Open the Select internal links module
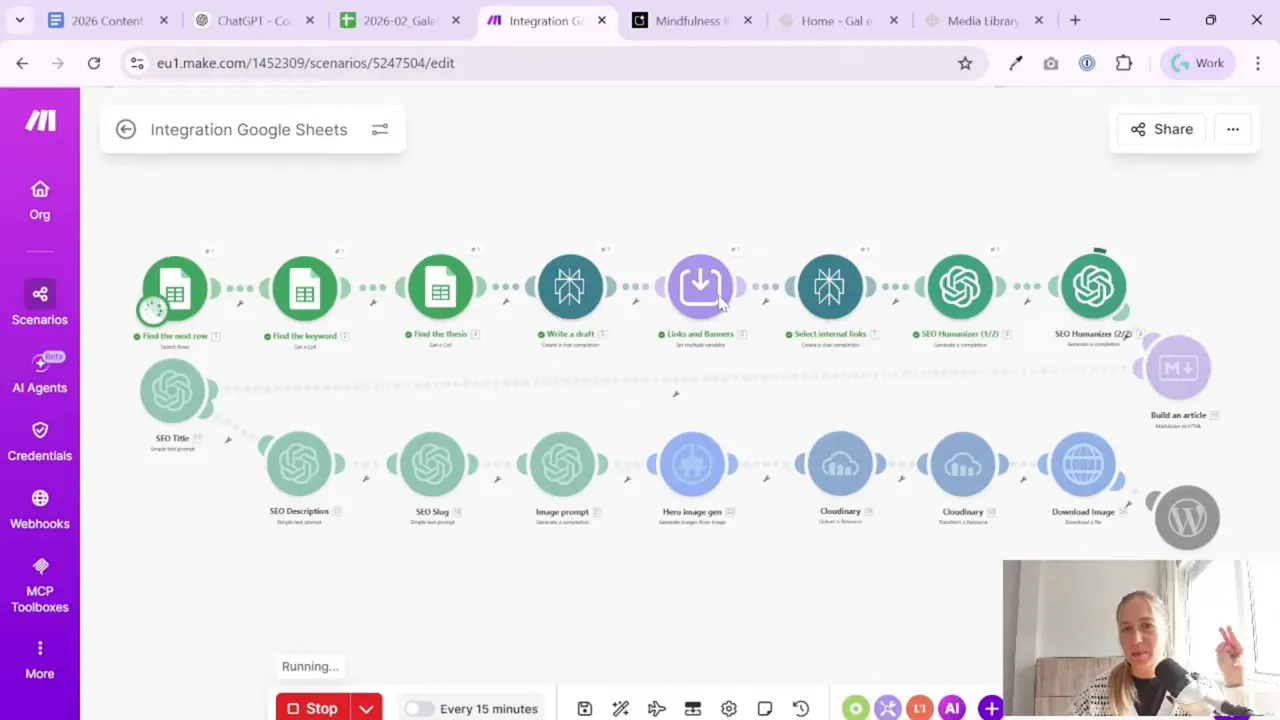 [829, 288]
